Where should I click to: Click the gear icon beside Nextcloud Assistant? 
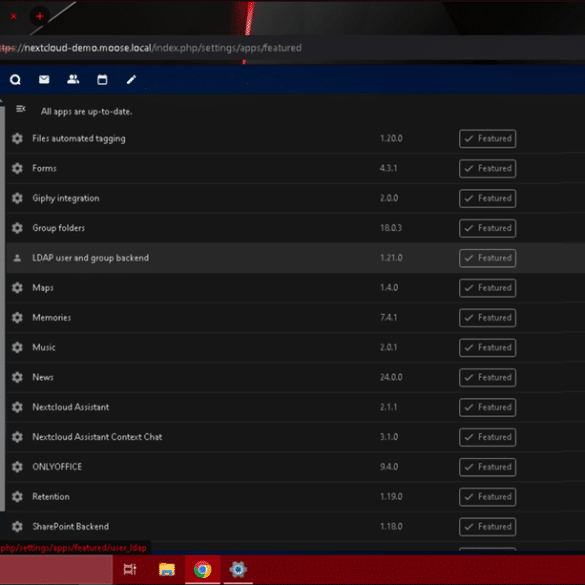pyautogui.click(x=17, y=407)
